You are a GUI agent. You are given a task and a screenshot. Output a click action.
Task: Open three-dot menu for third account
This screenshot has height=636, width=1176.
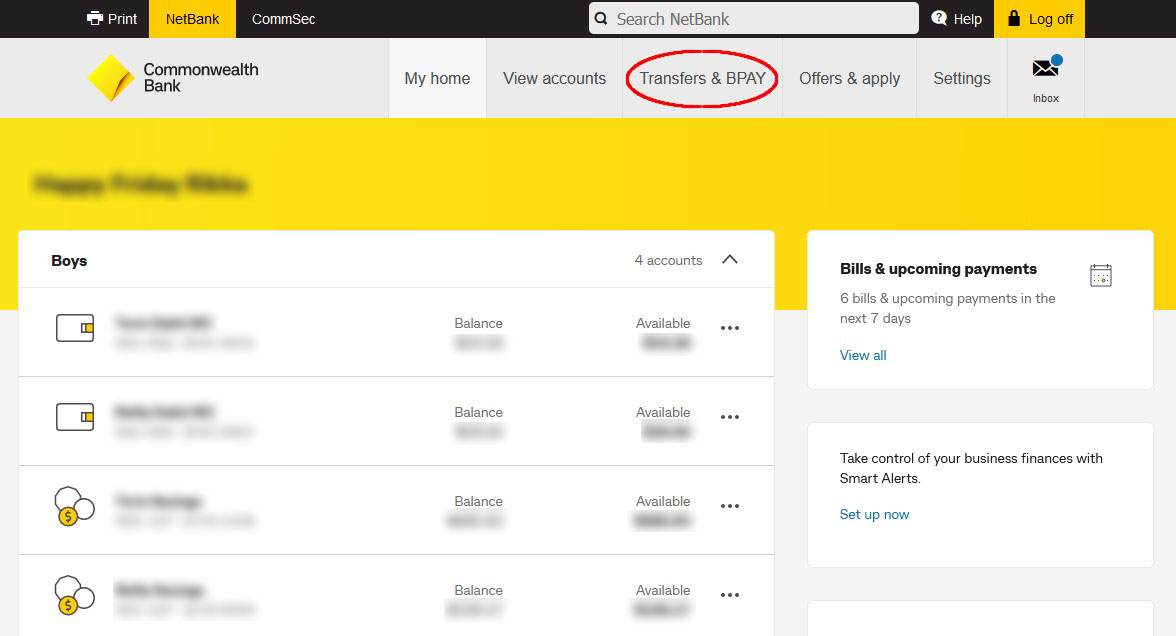[x=730, y=506]
